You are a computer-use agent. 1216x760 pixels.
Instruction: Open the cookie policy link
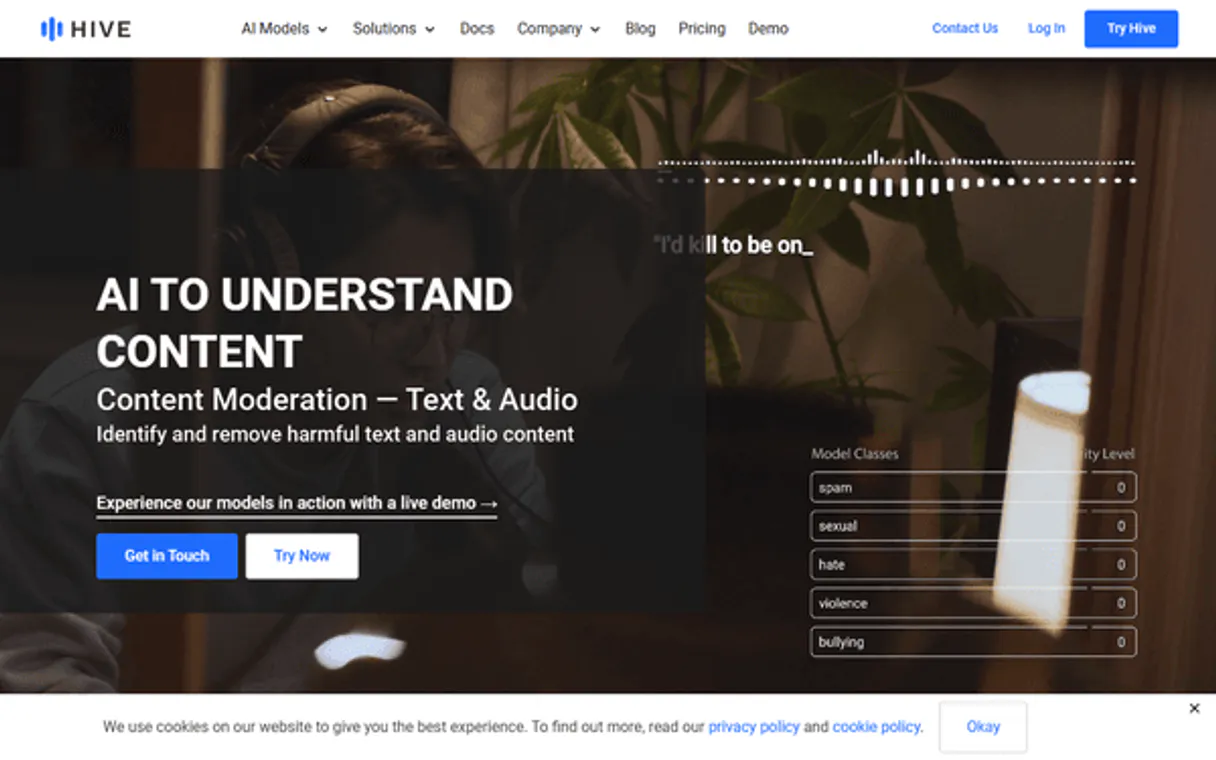point(875,727)
